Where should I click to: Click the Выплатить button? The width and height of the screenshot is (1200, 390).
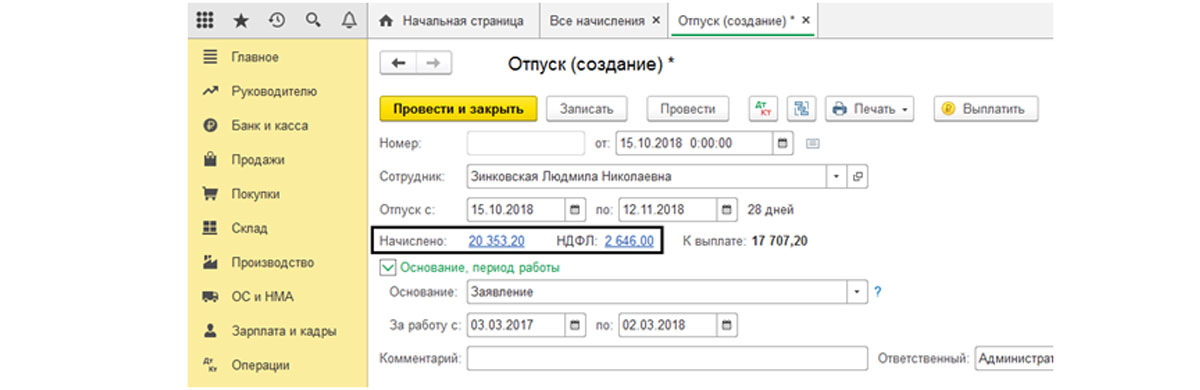[987, 108]
